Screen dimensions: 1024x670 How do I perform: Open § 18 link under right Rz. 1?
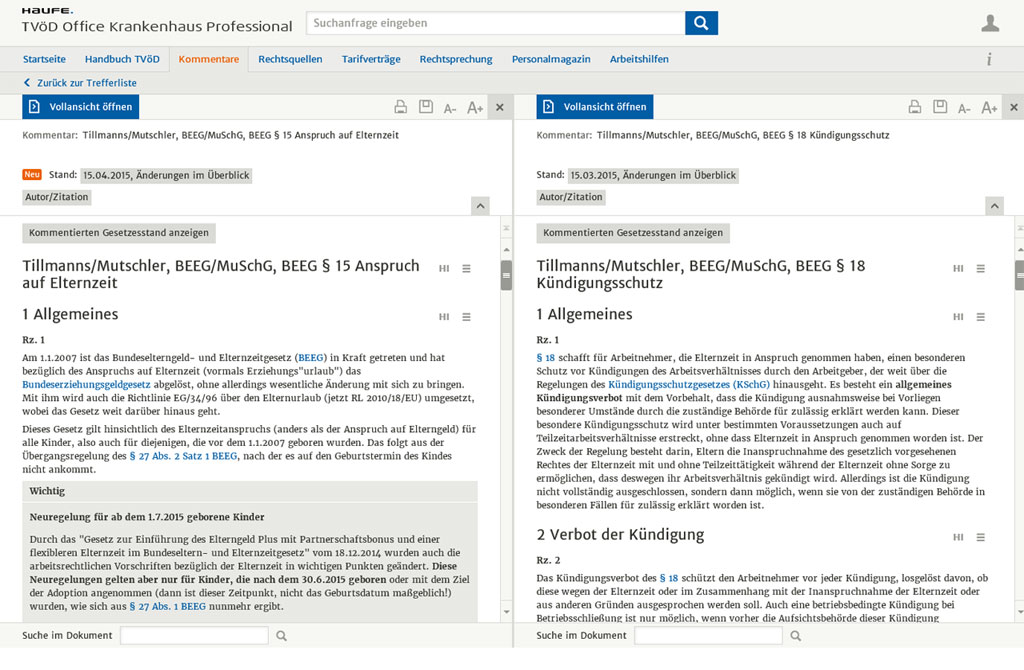(545, 358)
